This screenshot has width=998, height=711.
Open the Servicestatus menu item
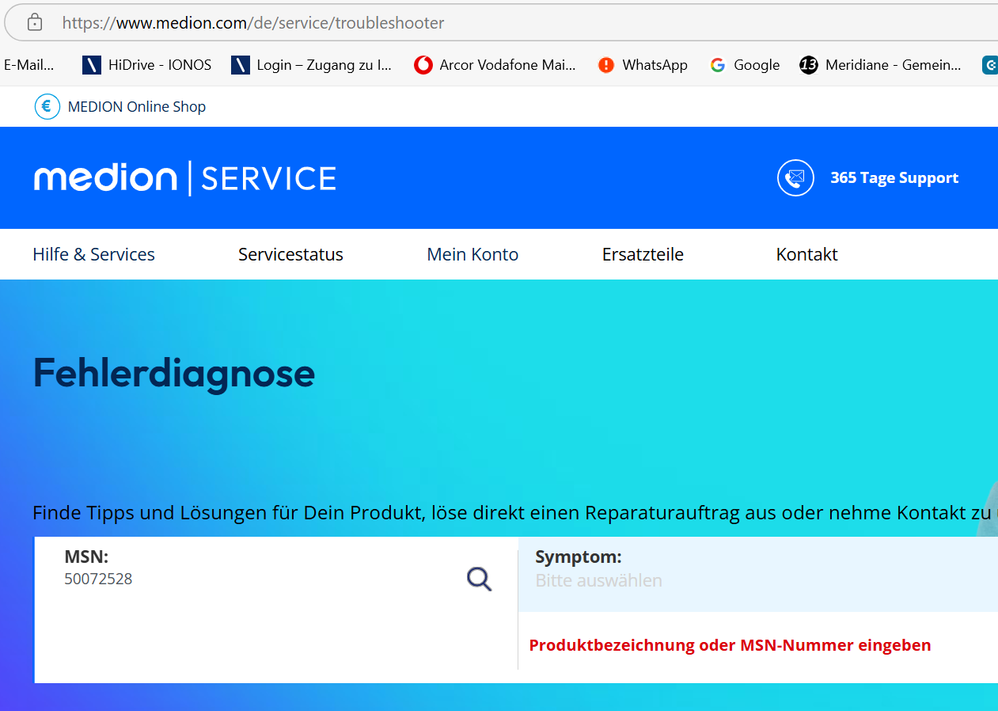290,254
